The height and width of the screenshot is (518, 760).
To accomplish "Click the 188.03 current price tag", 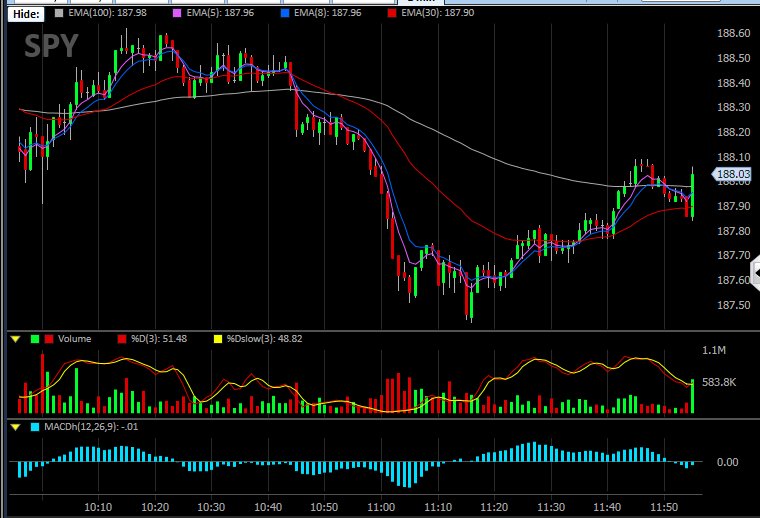I will coord(732,174).
